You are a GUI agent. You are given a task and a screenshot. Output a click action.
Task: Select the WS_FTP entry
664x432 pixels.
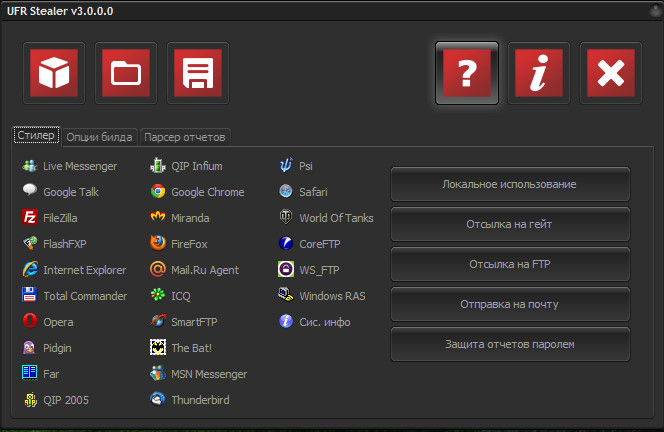point(309,270)
